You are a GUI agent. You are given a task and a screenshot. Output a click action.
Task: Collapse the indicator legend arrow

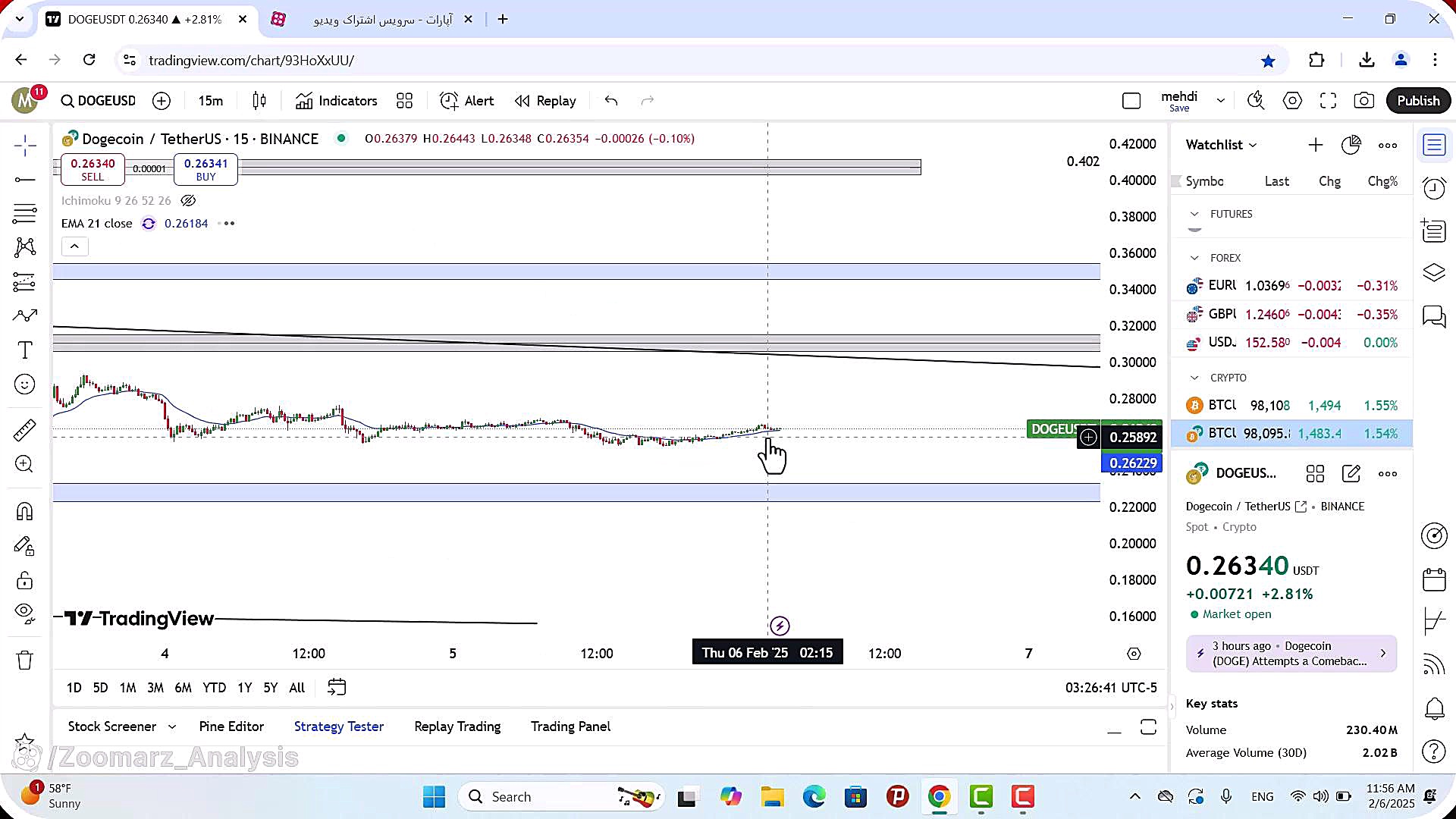74,246
